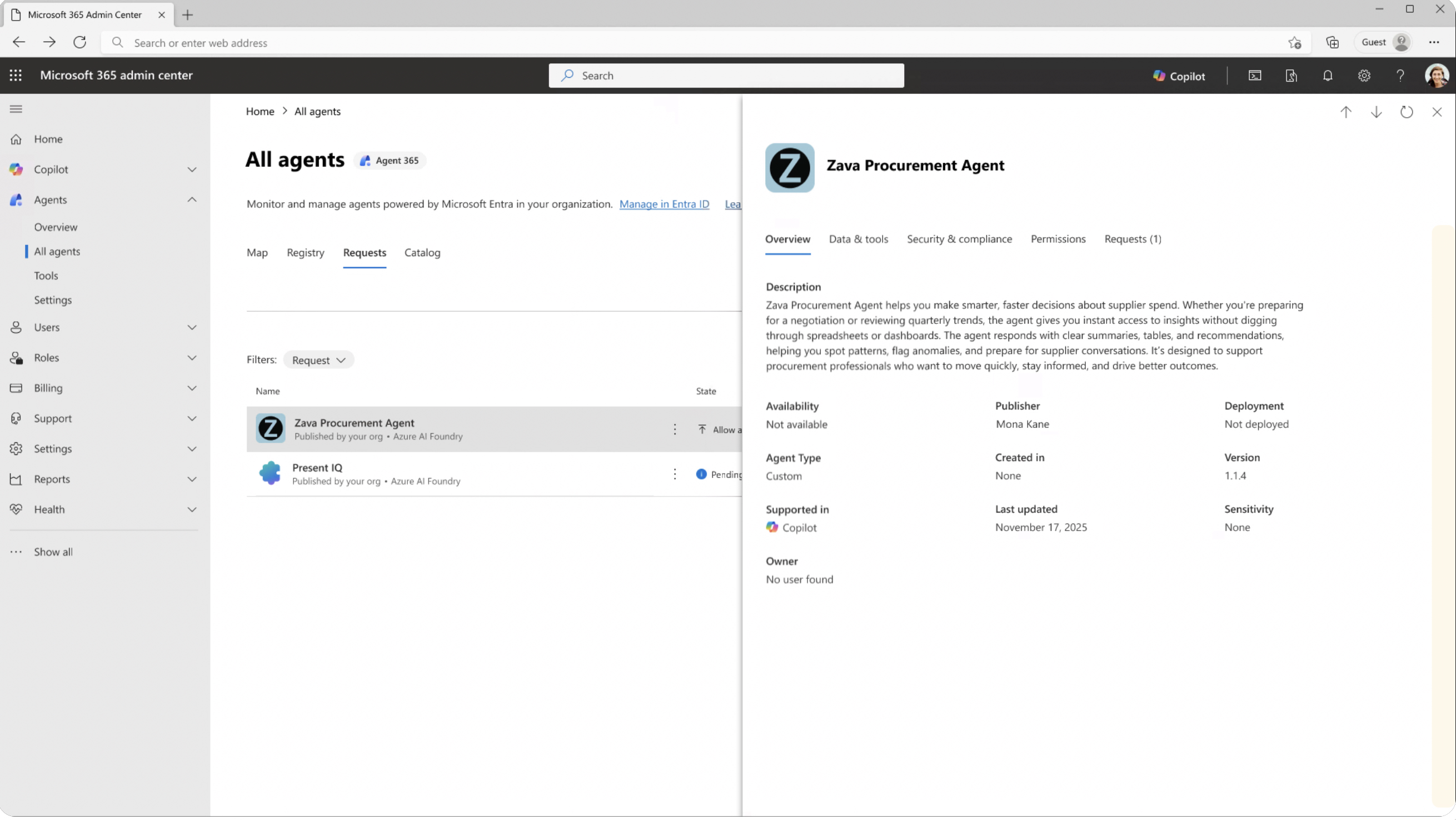The image size is (1456, 820).
Task: Expand the Settings sidebar section chevron
Action: click(192, 449)
